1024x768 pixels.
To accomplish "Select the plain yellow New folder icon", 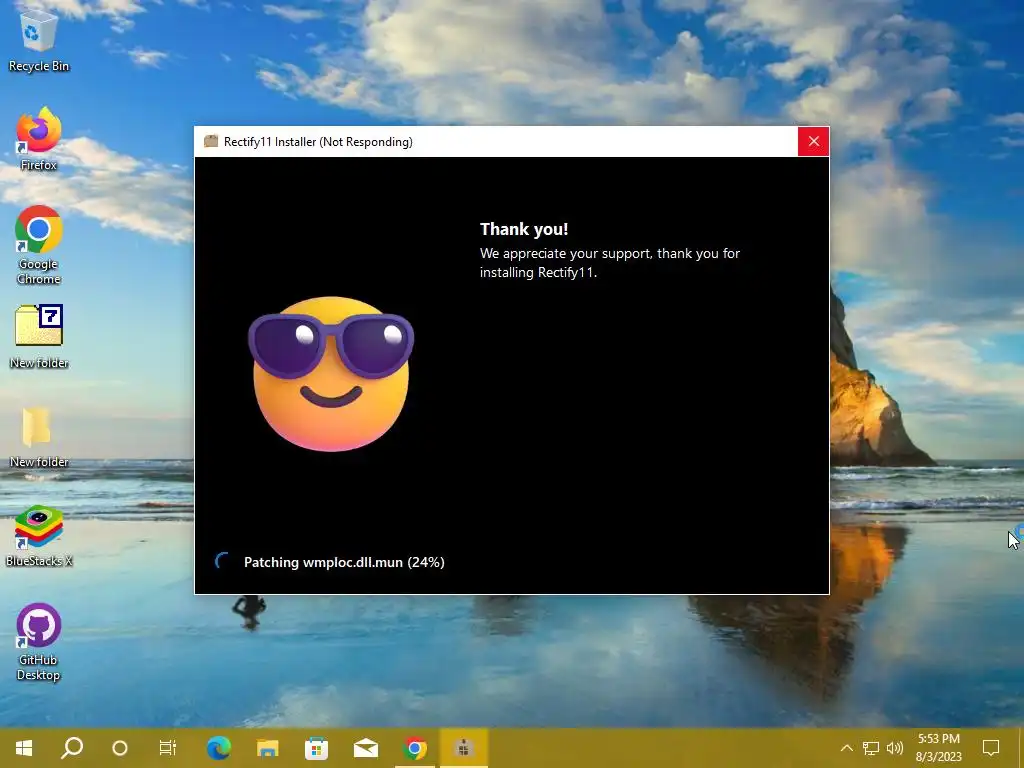I will [39, 436].
